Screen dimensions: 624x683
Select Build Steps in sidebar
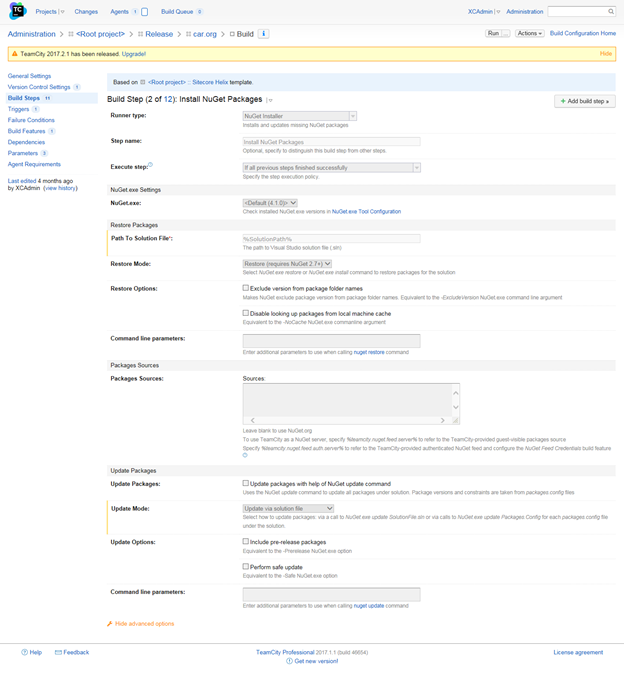click(24, 98)
